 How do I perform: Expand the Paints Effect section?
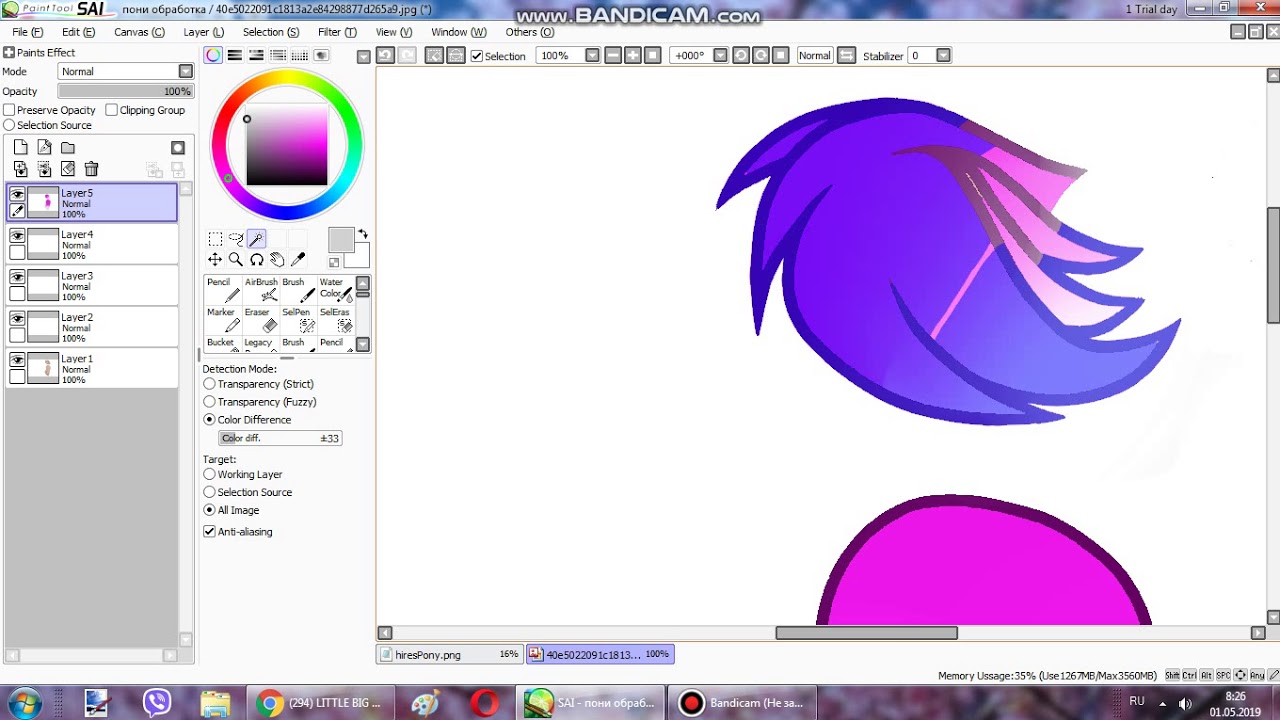pyautogui.click(x=9, y=52)
